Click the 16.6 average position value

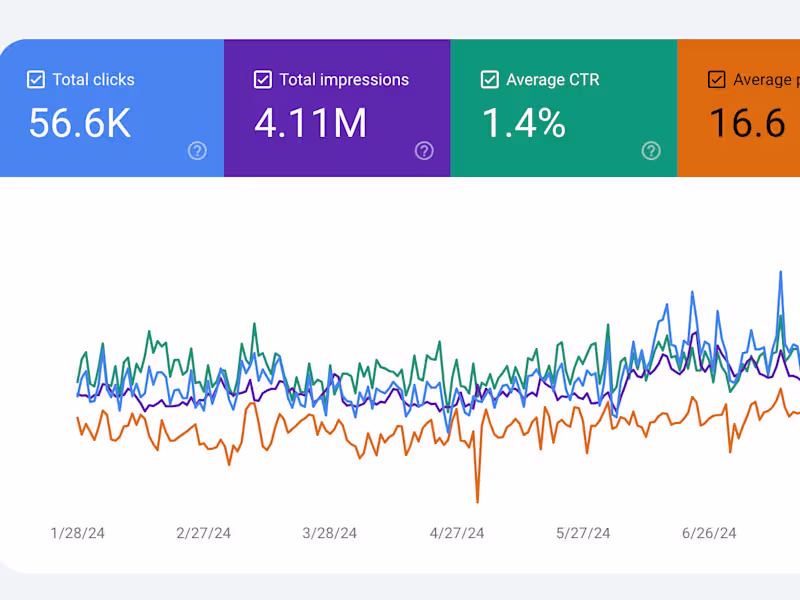tap(747, 123)
